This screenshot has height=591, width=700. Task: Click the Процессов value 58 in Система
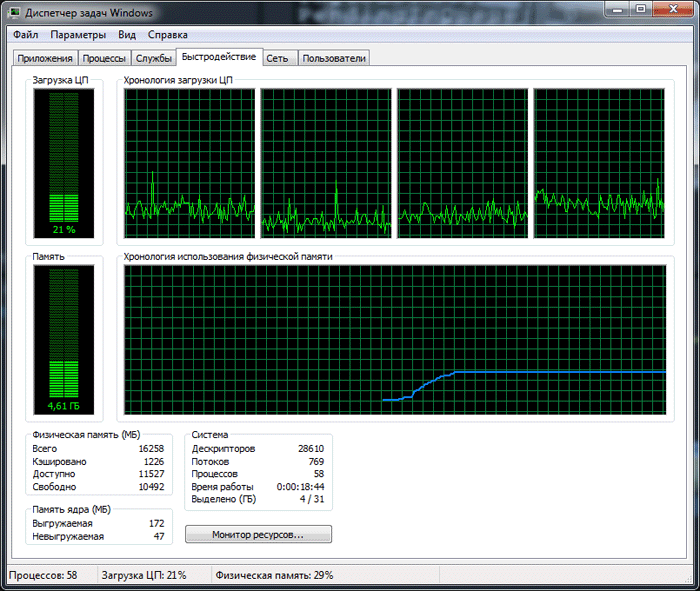(x=319, y=474)
